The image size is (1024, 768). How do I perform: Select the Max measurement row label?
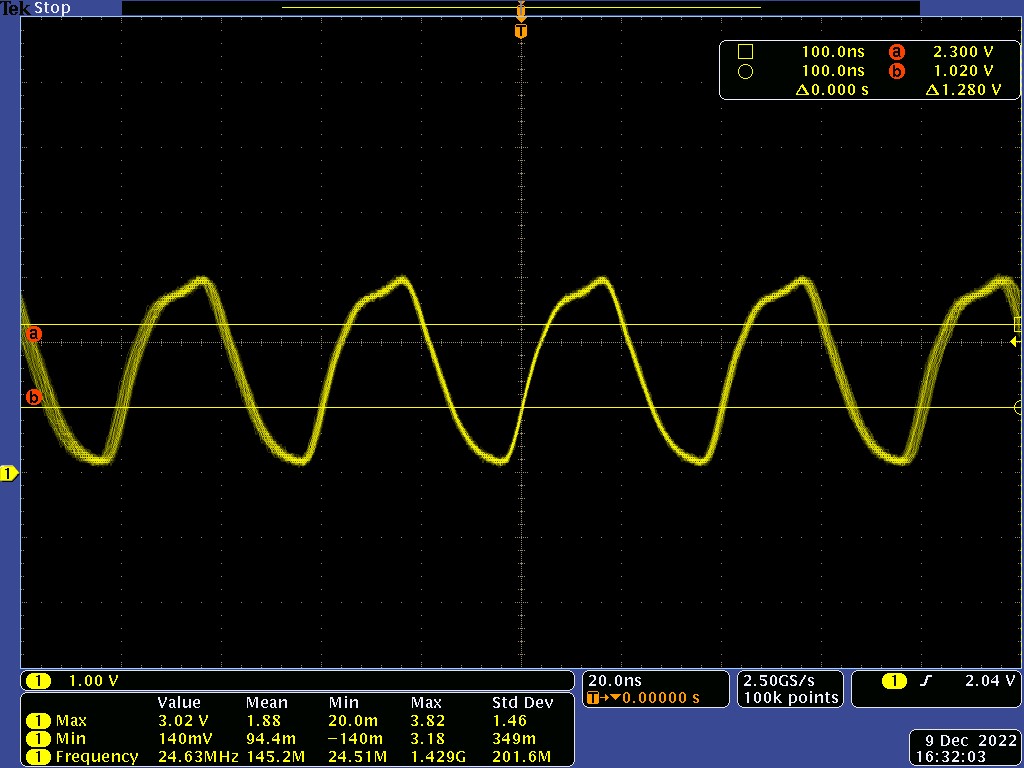71,720
